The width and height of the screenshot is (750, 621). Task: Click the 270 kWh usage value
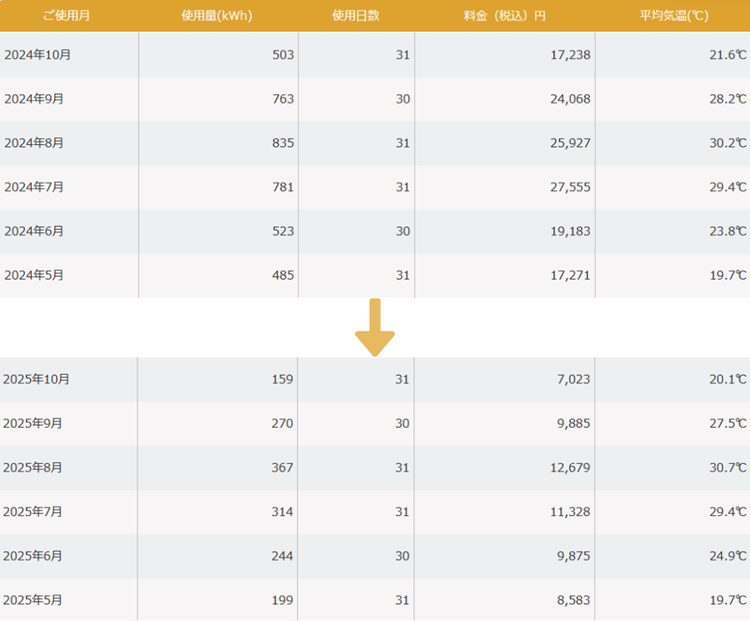[283, 424]
